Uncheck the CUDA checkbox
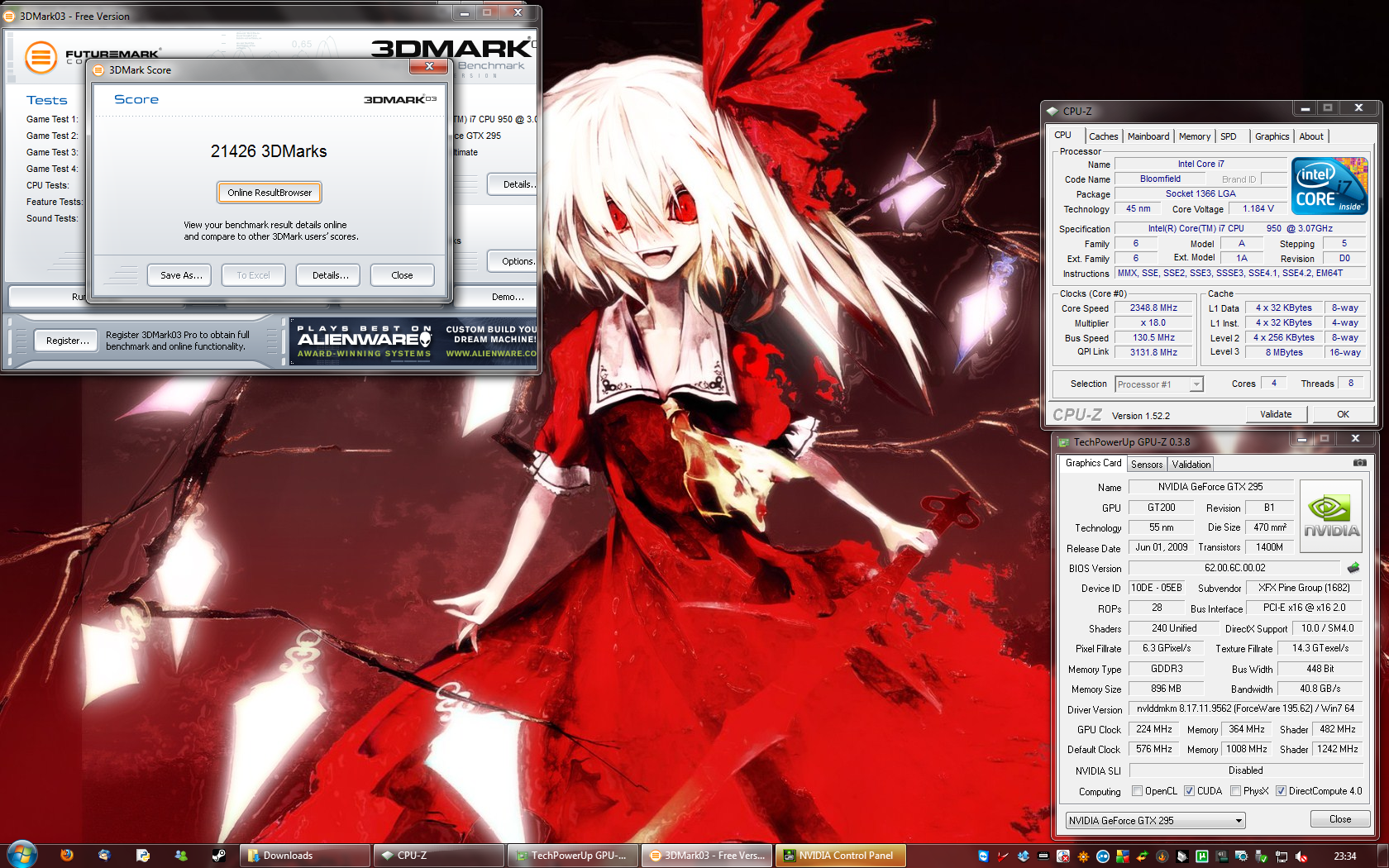Image resolution: width=1389 pixels, height=868 pixels. 1189,791
